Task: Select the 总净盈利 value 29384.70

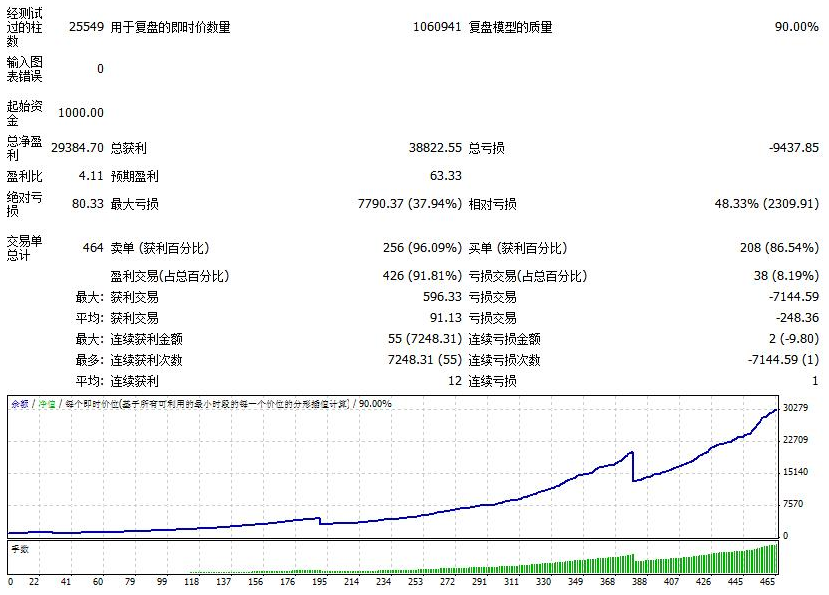Action: pos(80,148)
